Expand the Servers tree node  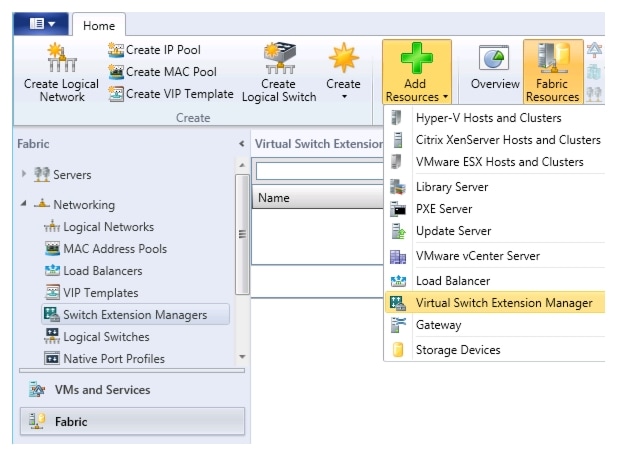tap(24, 174)
